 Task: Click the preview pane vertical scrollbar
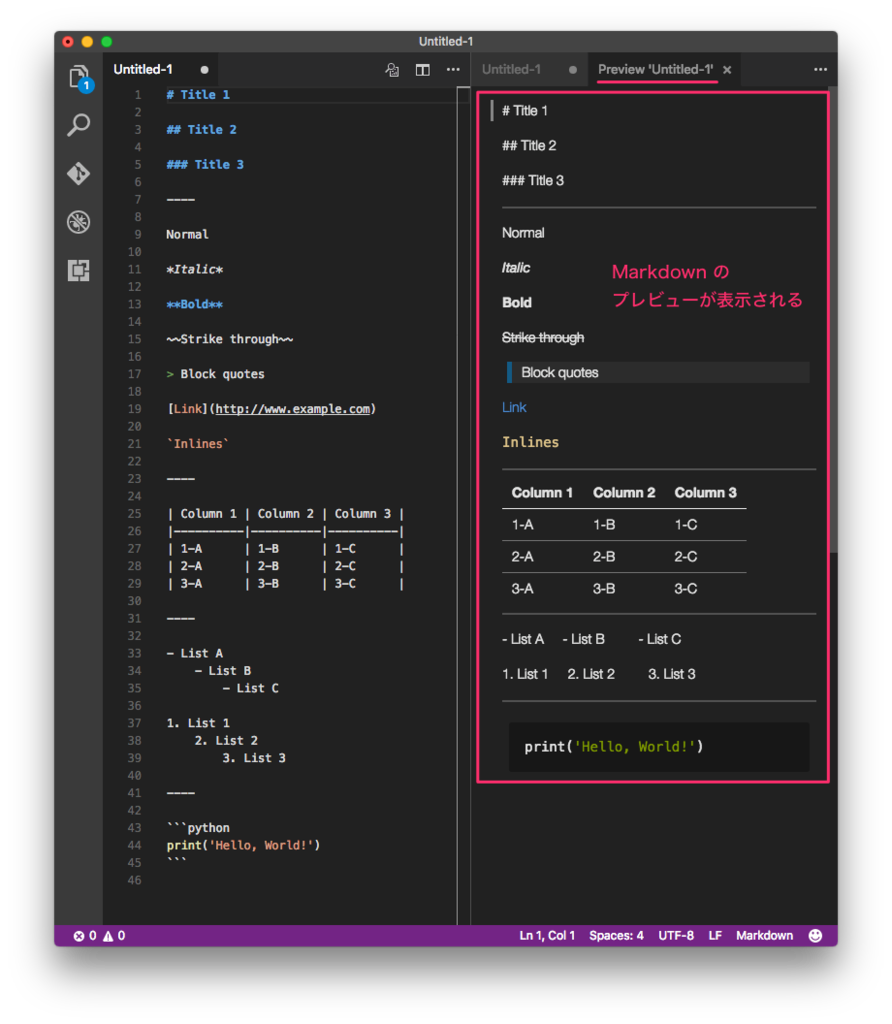pyautogui.click(x=833, y=320)
